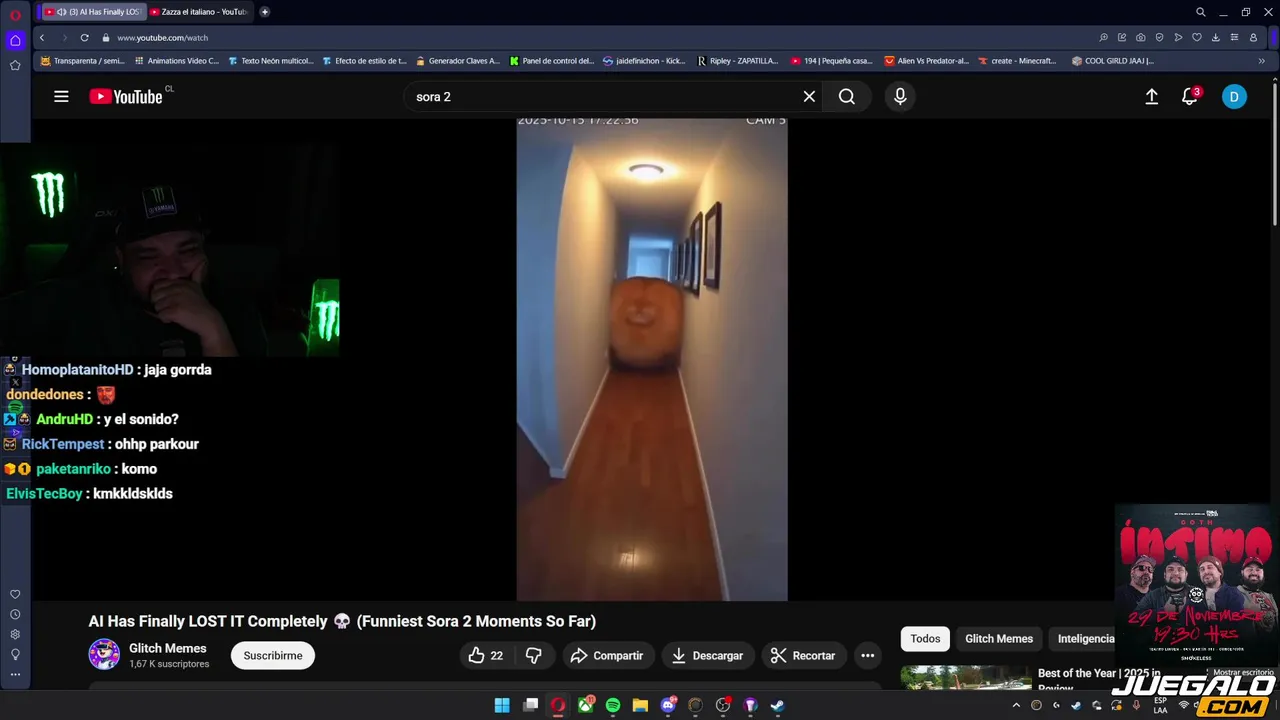Go to YouTube home via logo
Screen dimensions: 1280x720
(126, 96)
